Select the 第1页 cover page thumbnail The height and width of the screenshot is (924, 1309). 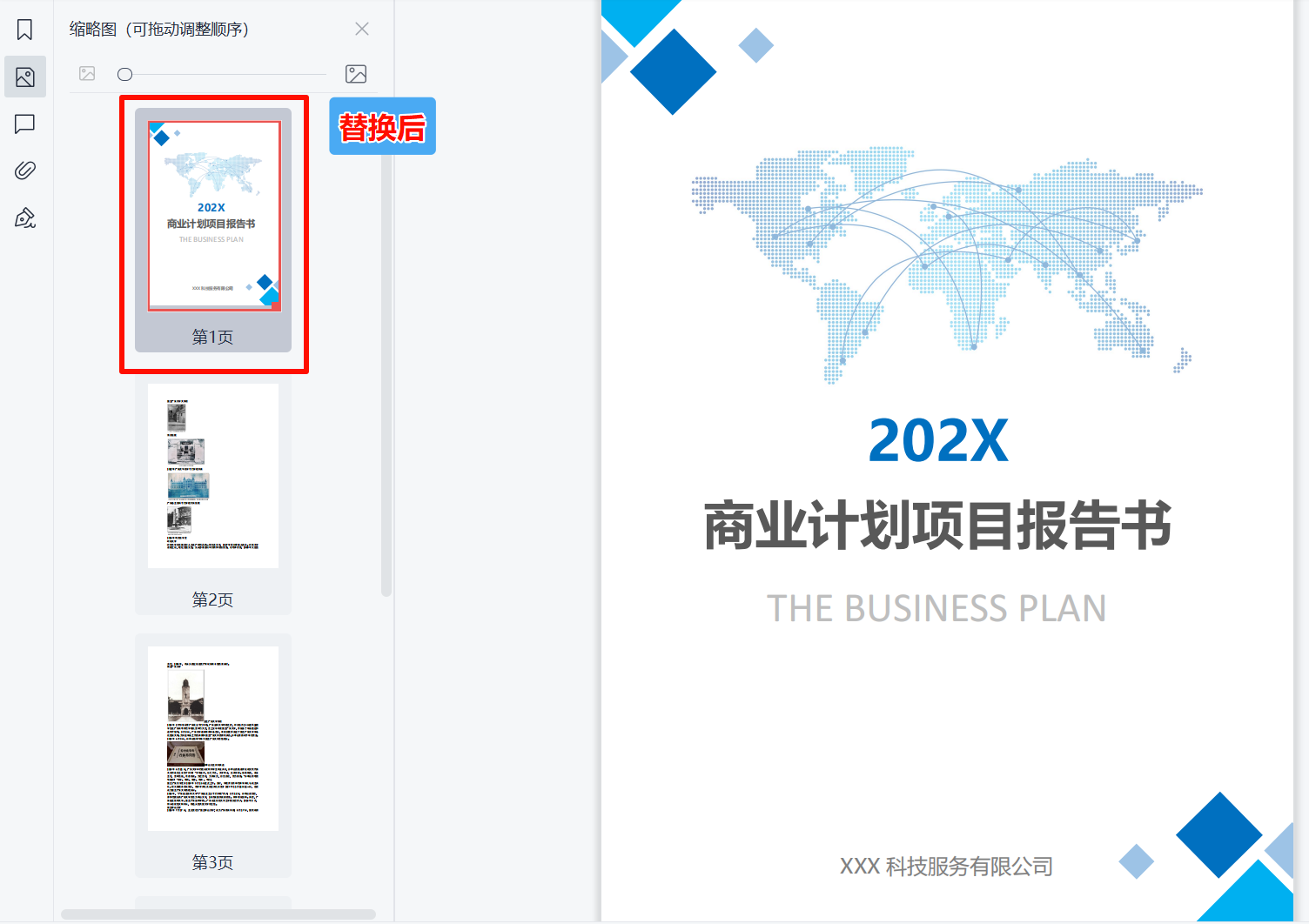(214, 217)
